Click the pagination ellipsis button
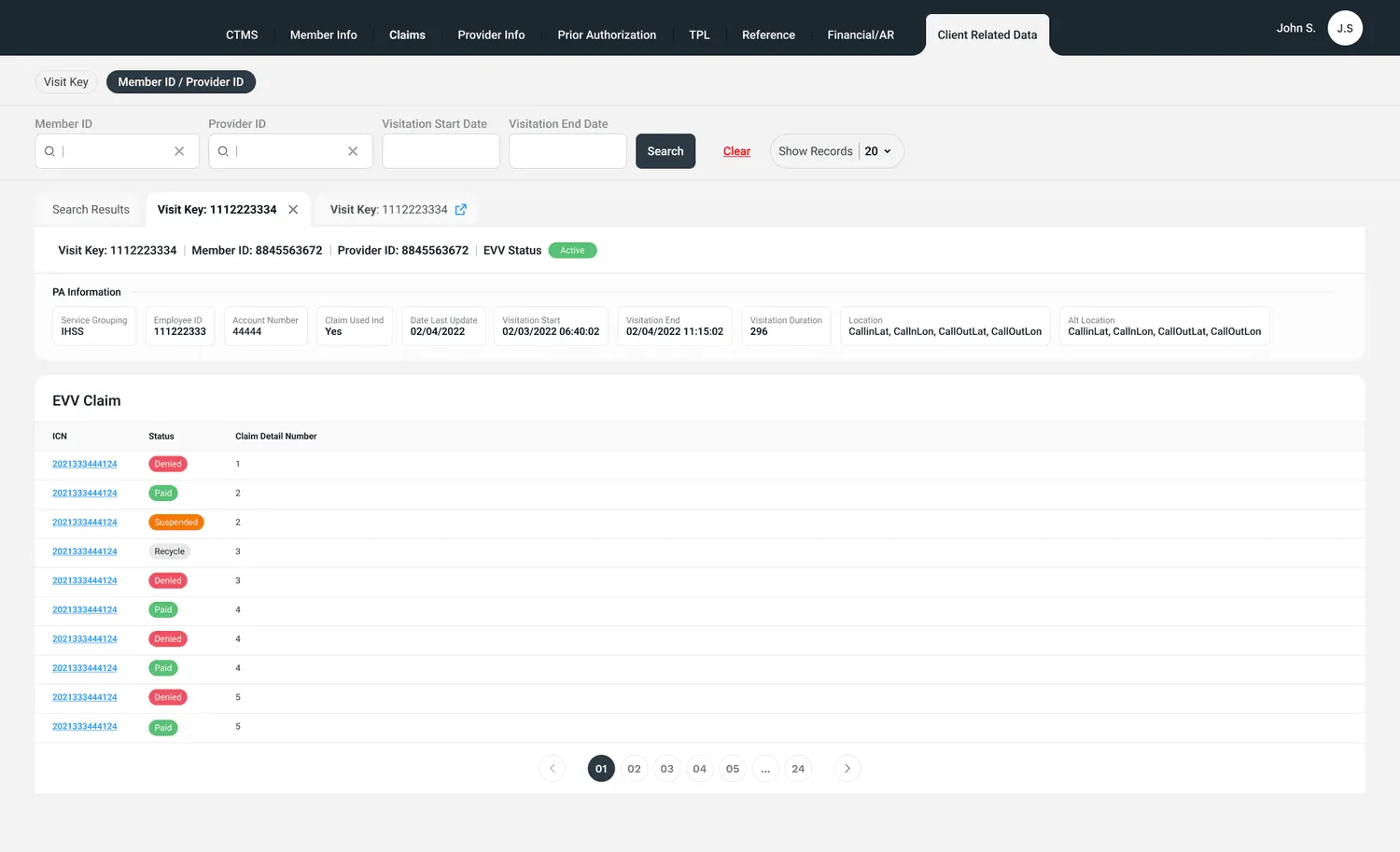This screenshot has height=852, width=1400. [765, 769]
